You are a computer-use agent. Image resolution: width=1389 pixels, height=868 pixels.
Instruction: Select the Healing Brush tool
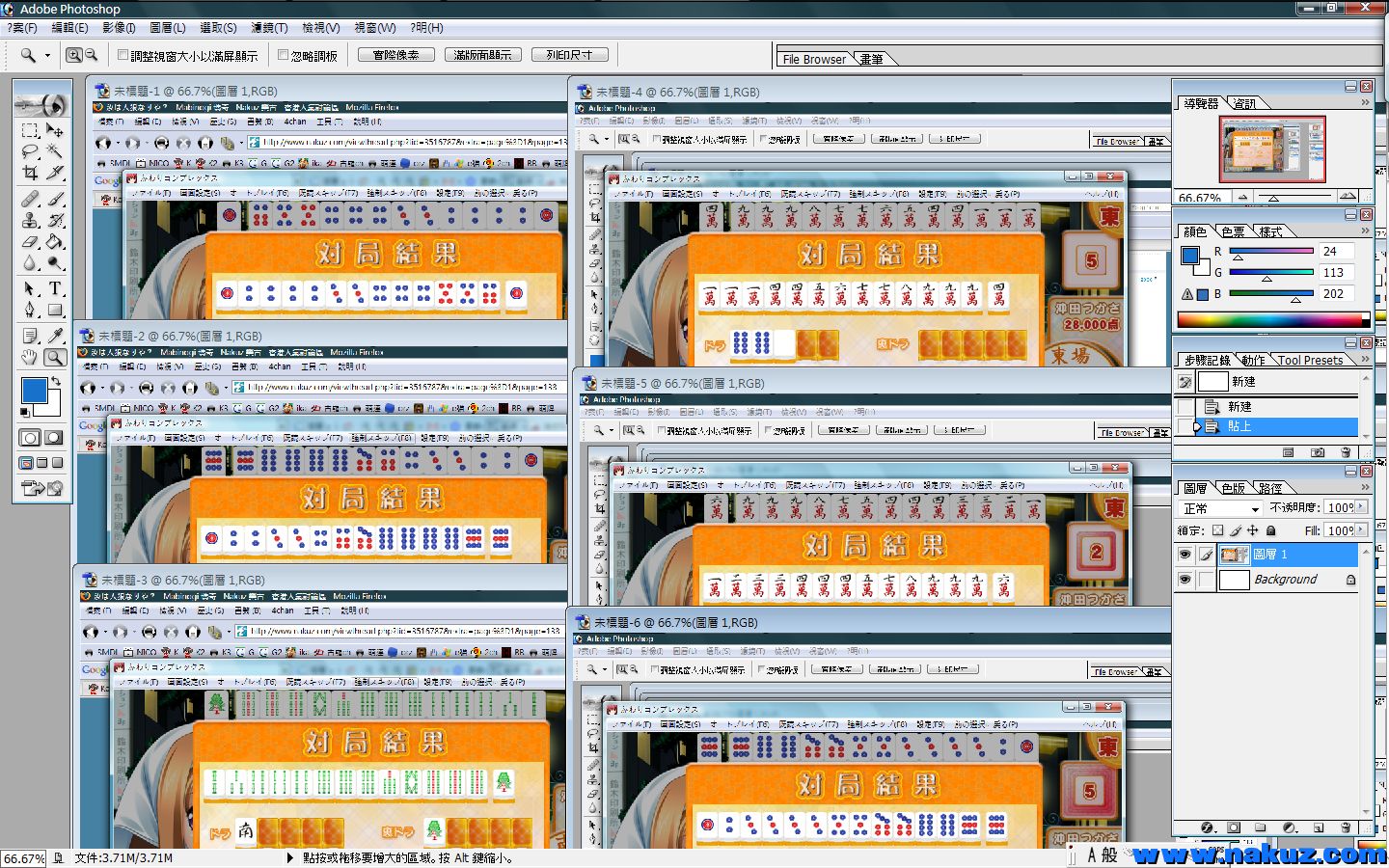(30, 199)
